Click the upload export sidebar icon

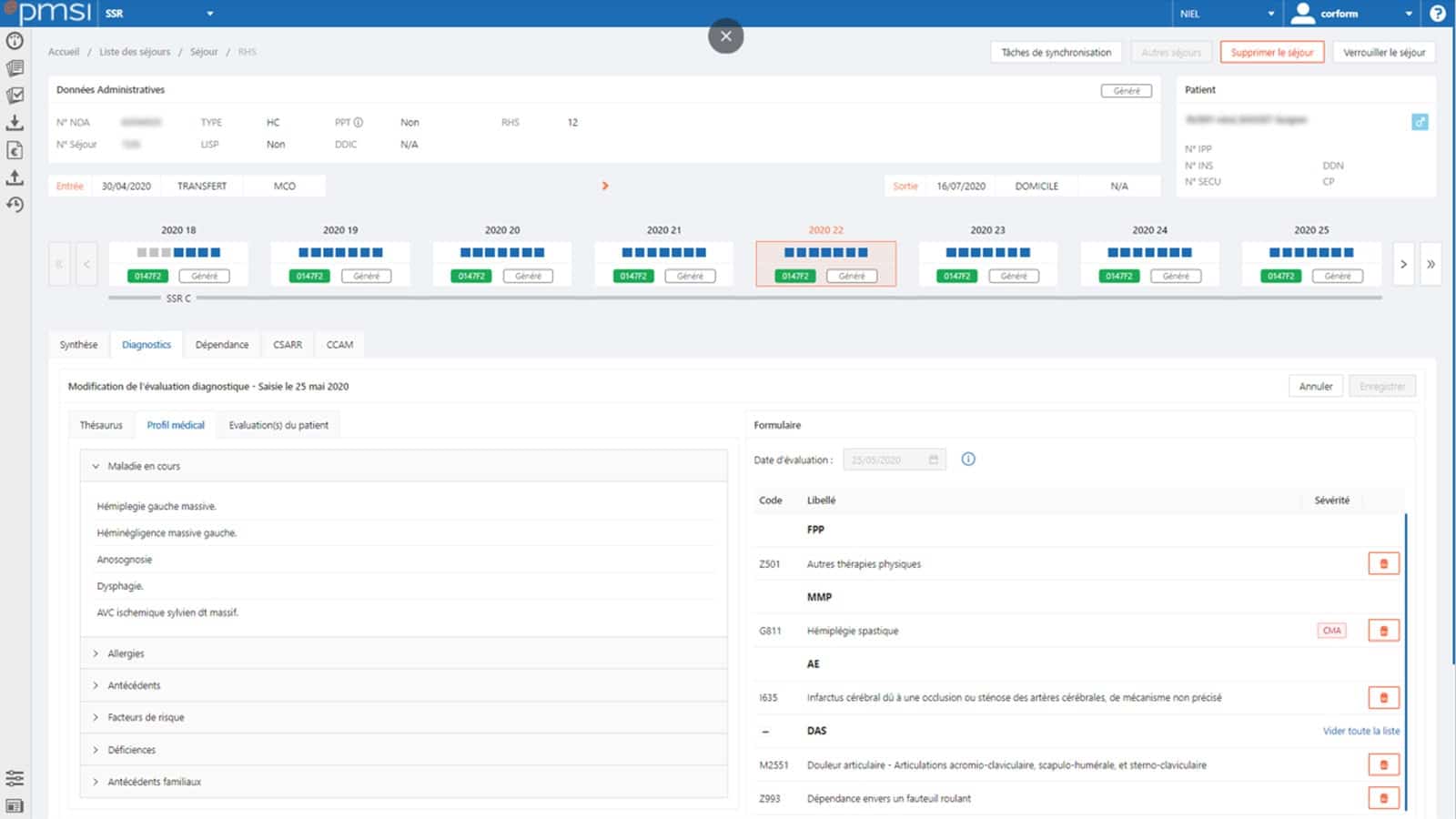pos(15,177)
